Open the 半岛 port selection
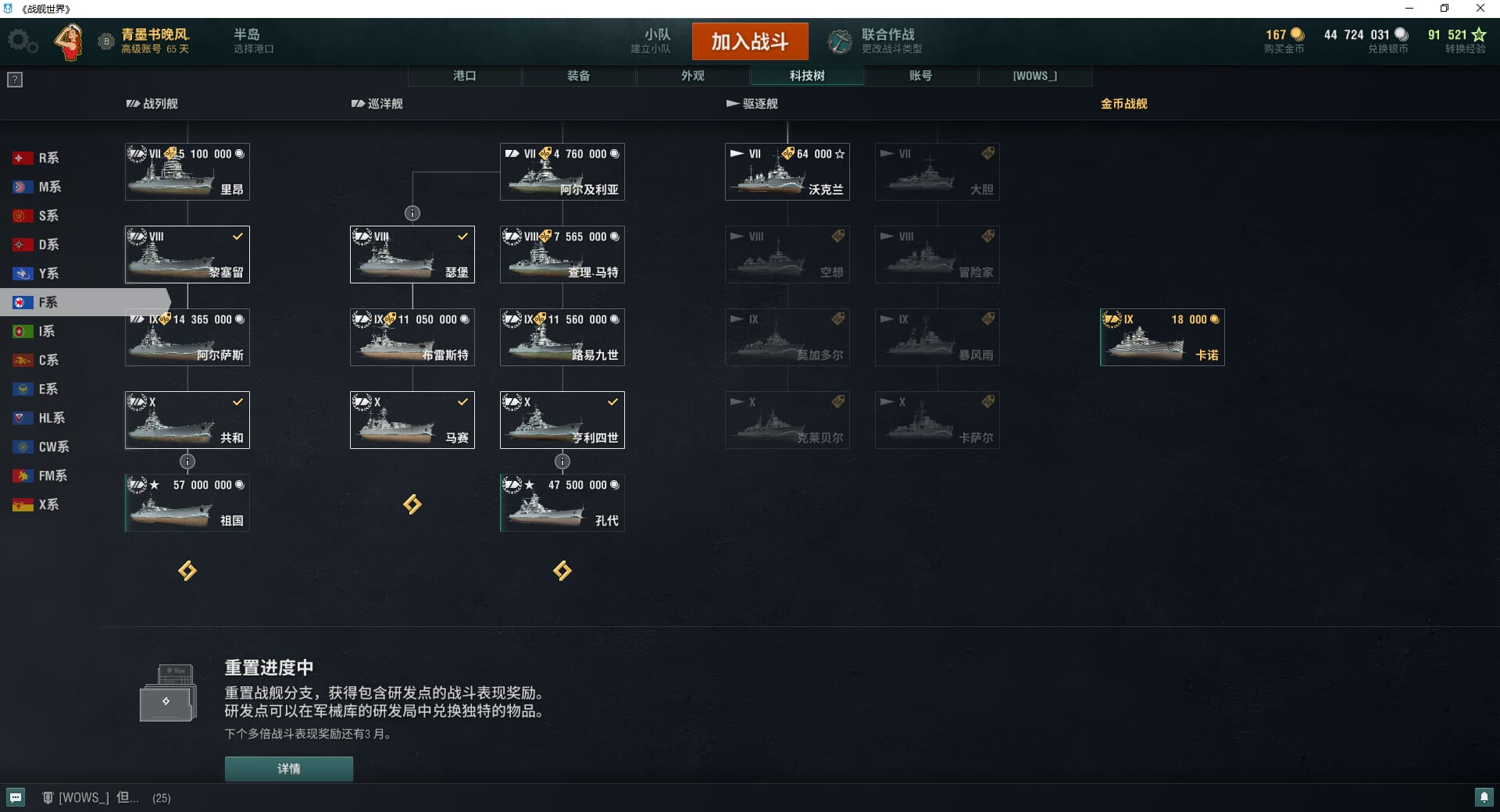Image resolution: width=1500 pixels, height=812 pixels. tap(253, 41)
